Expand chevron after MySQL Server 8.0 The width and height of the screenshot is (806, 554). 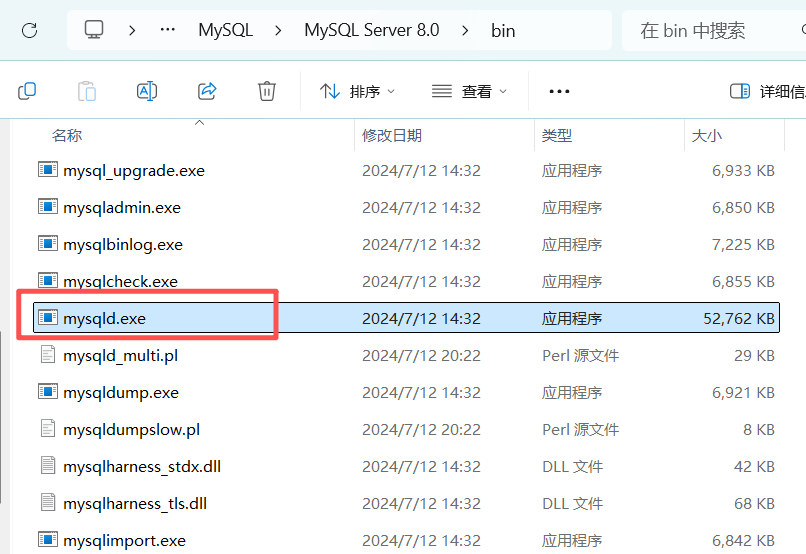tap(465, 30)
